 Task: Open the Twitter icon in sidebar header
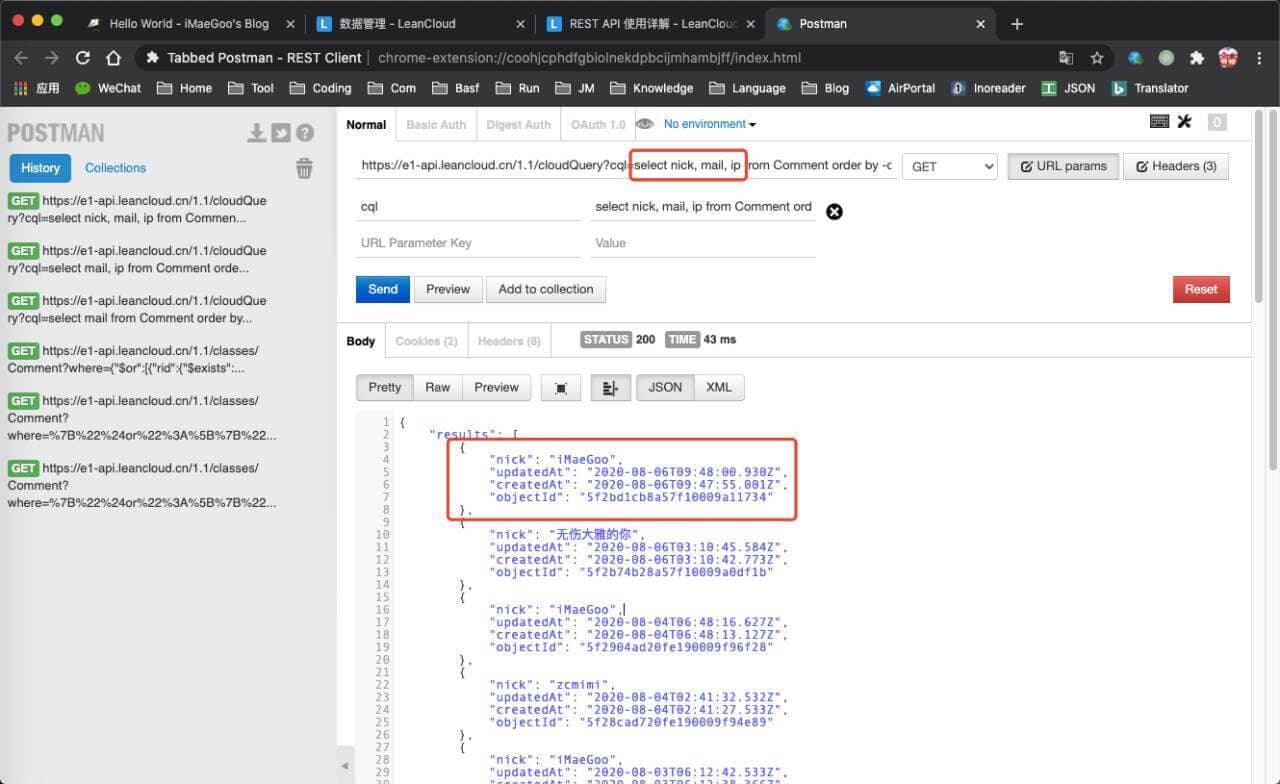[281, 133]
